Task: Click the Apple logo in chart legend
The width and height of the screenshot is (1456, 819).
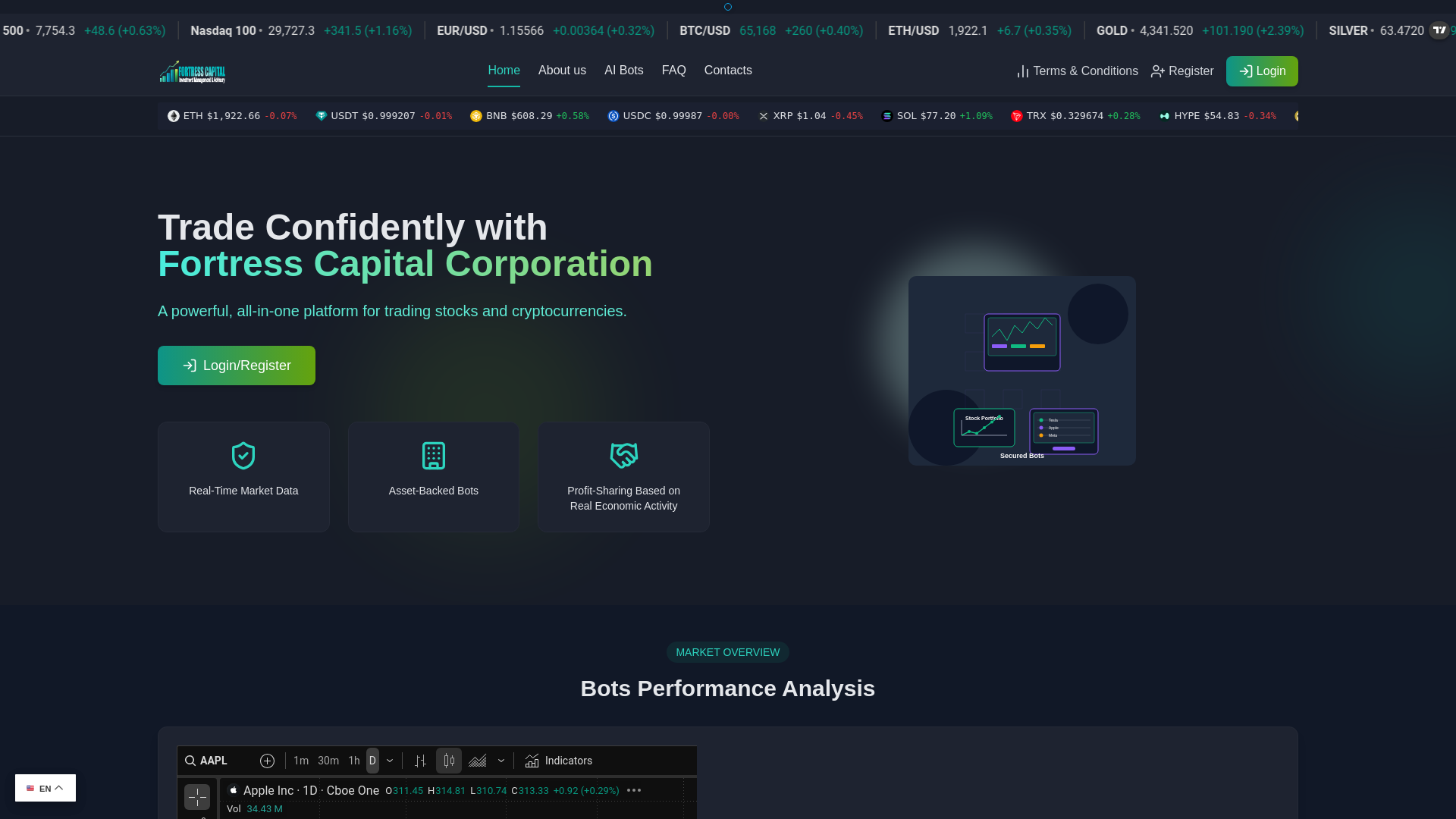Action: coord(234,790)
